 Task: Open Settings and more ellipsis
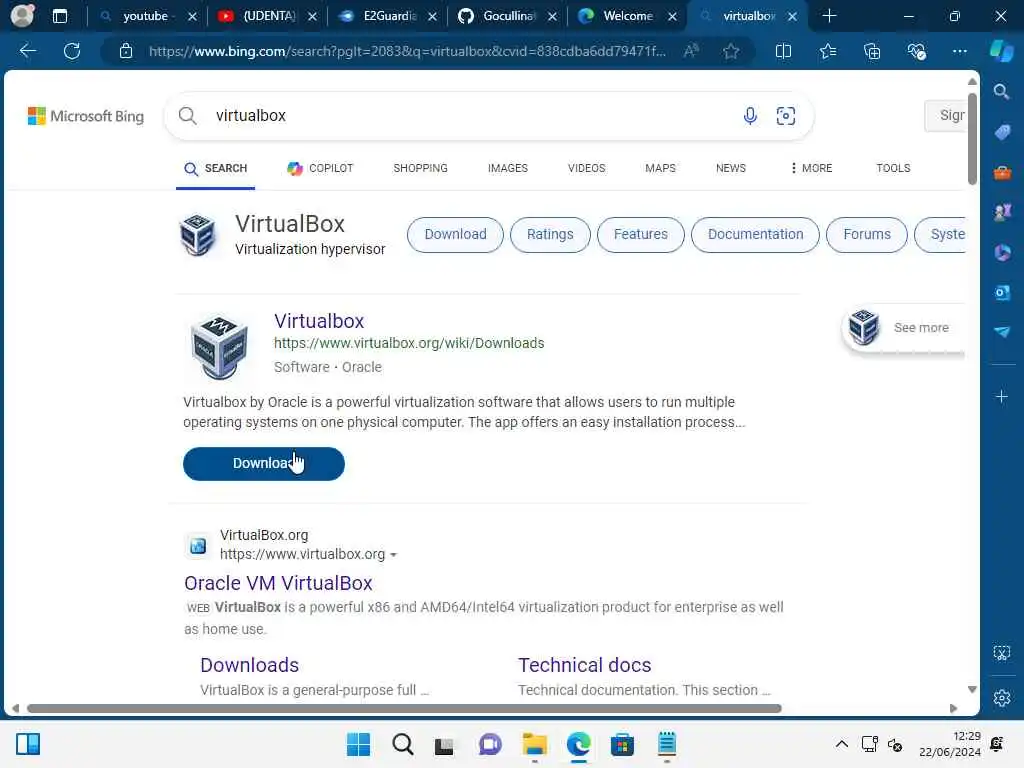coord(959,51)
